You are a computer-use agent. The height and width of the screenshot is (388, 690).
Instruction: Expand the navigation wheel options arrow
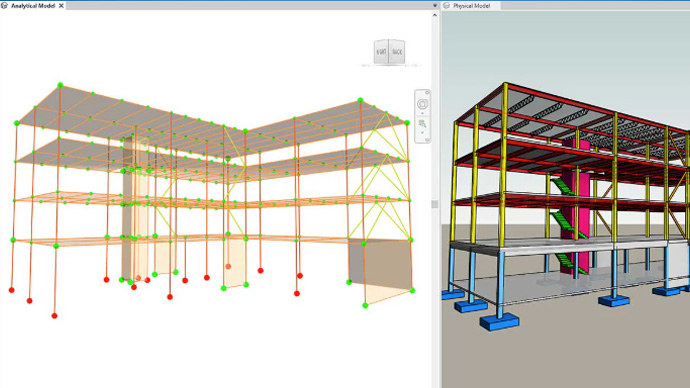422,113
